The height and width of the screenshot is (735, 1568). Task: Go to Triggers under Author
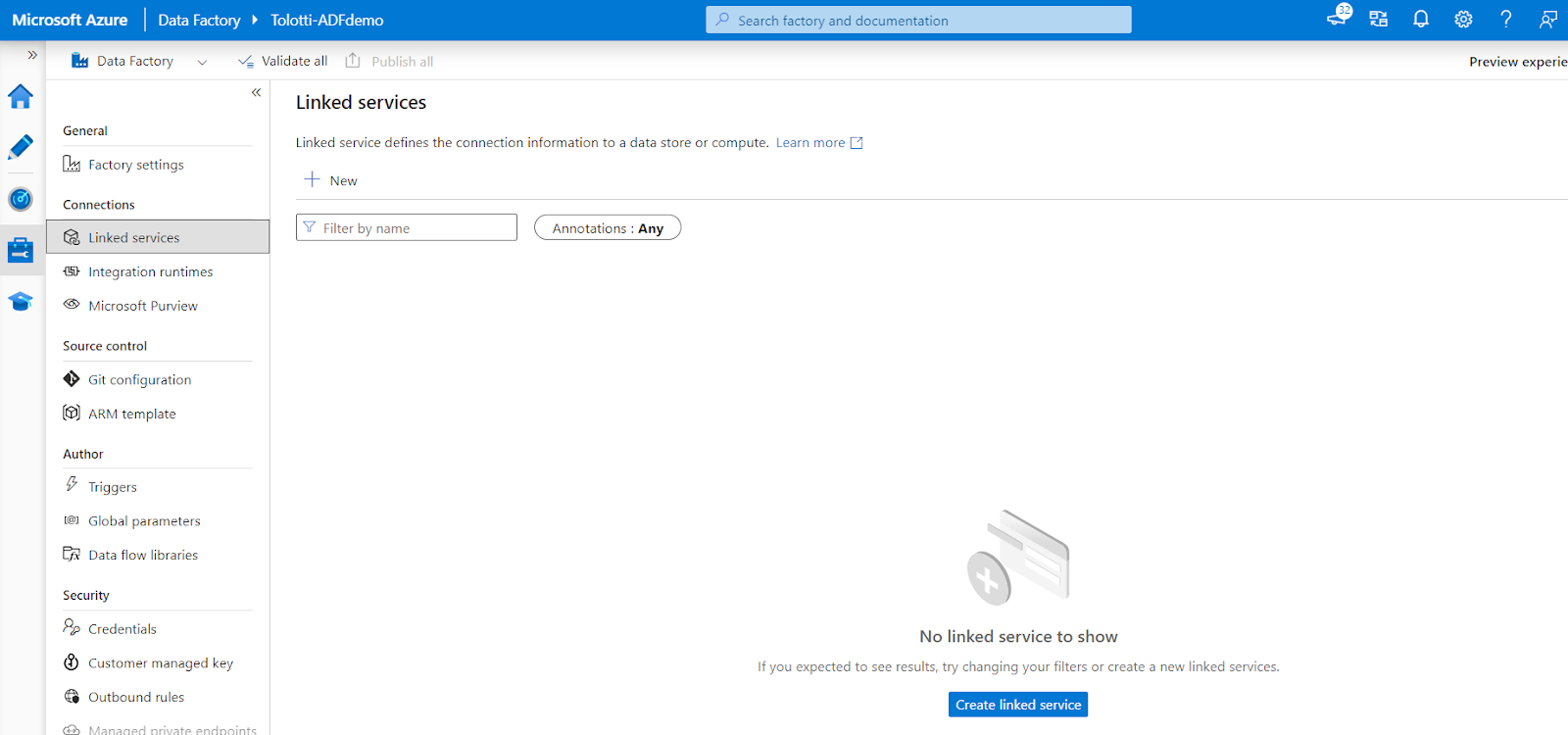click(112, 487)
